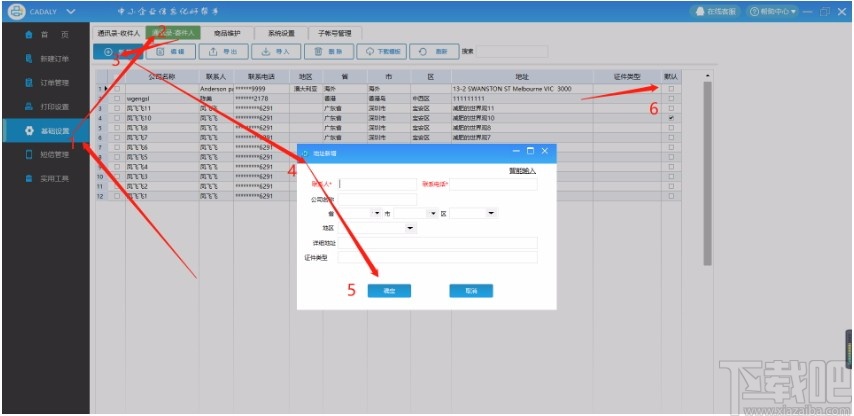Click the CADALY printer logo icon
Screen dimensions: 854x416
pyautogui.click(x=17, y=11)
